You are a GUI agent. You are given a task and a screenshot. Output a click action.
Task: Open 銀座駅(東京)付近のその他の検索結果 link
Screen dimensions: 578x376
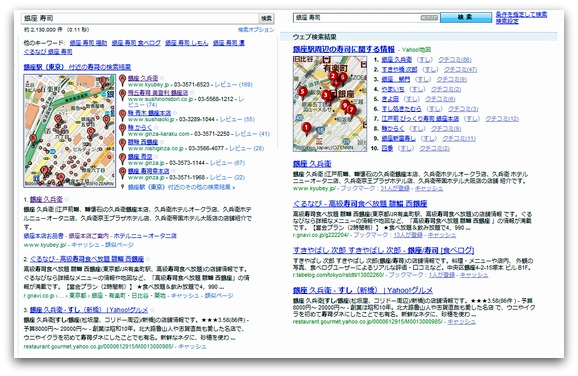(181, 187)
